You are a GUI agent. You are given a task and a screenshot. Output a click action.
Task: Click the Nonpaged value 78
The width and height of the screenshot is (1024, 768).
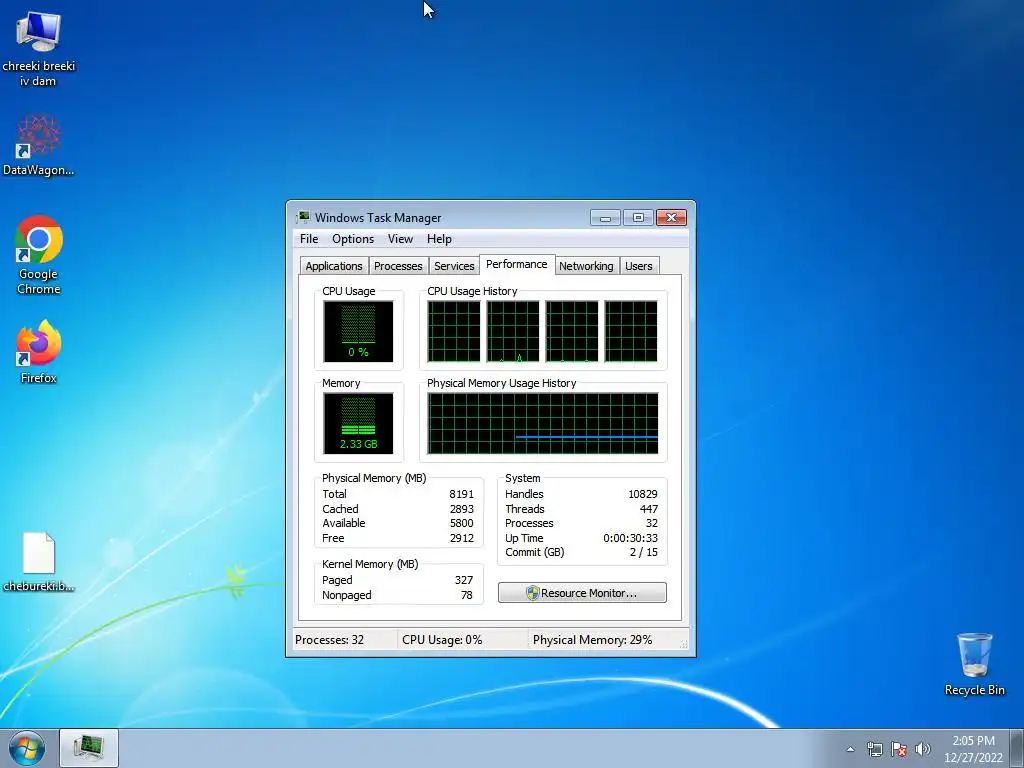click(x=466, y=595)
